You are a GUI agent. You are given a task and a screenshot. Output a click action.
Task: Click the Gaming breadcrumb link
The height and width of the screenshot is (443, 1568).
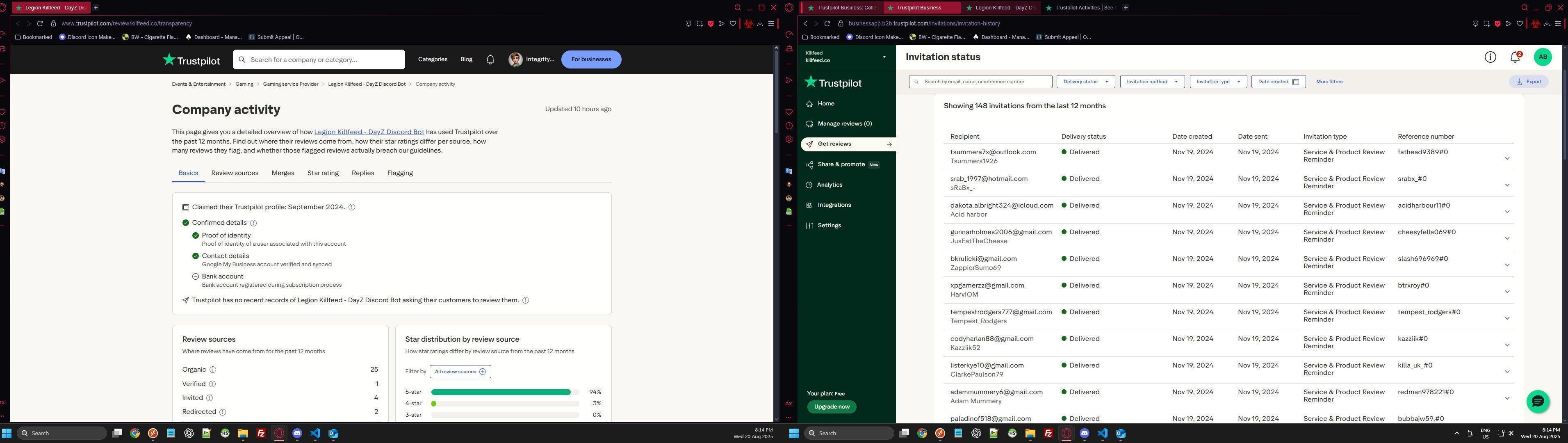[244, 84]
